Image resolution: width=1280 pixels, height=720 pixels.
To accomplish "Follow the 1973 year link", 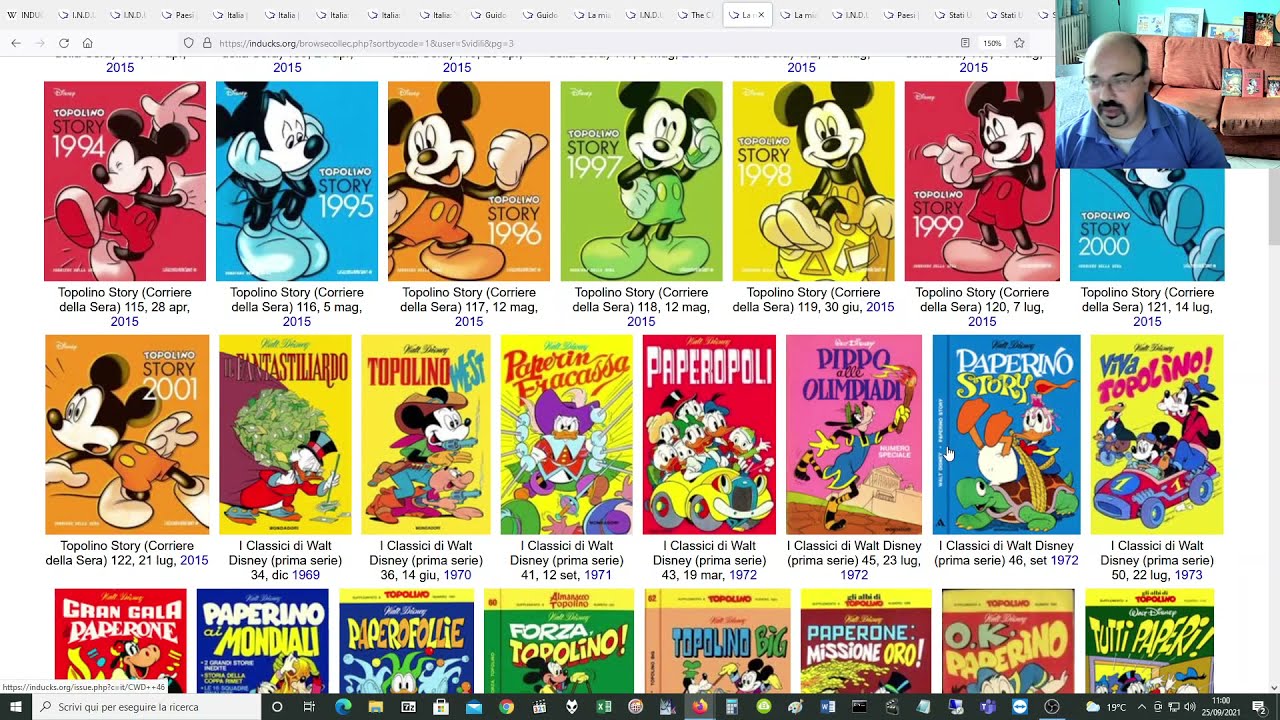I will click(x=1188, y=575).
